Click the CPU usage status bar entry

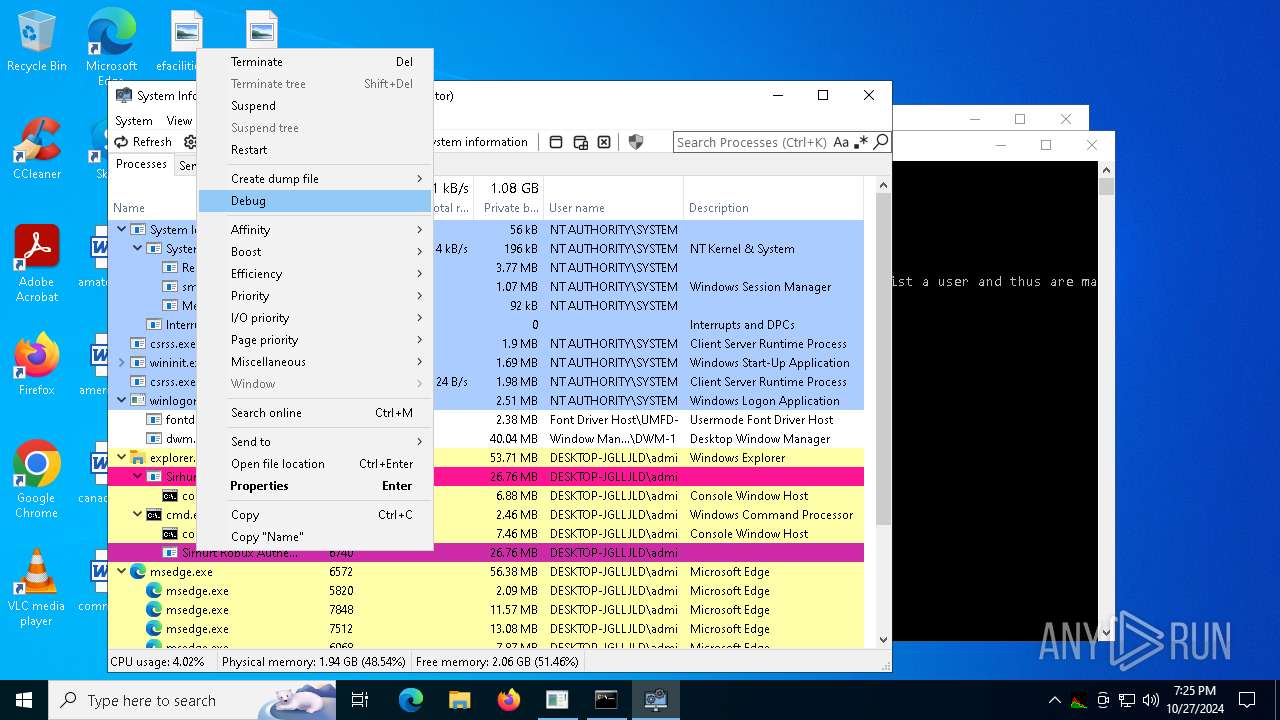coord(157,661)
